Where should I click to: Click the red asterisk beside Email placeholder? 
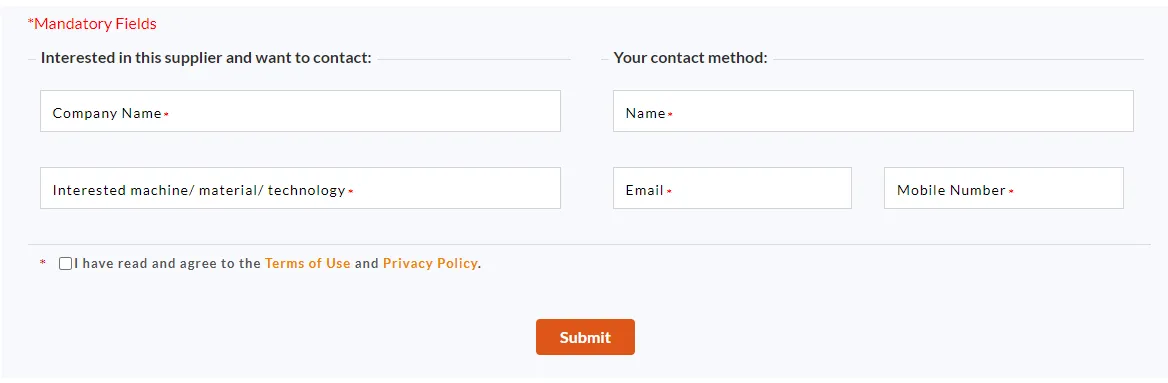[669, 192]
